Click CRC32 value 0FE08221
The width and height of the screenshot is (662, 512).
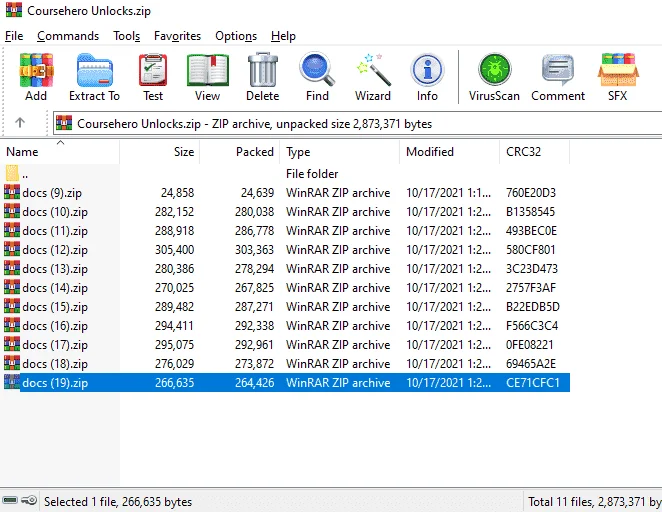(x=529, y=345)
